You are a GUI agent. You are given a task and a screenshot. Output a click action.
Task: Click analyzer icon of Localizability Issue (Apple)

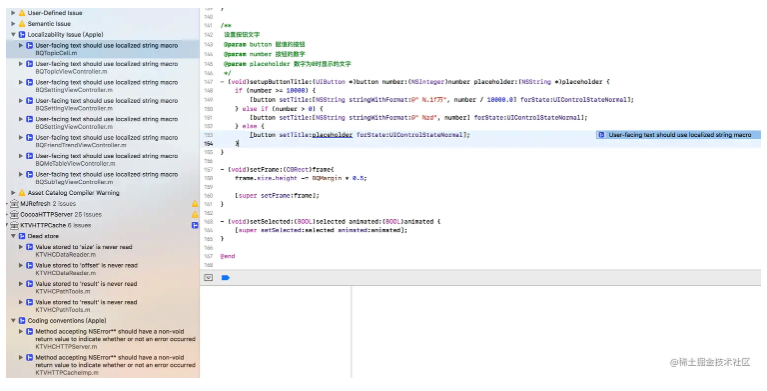(22, 34)
